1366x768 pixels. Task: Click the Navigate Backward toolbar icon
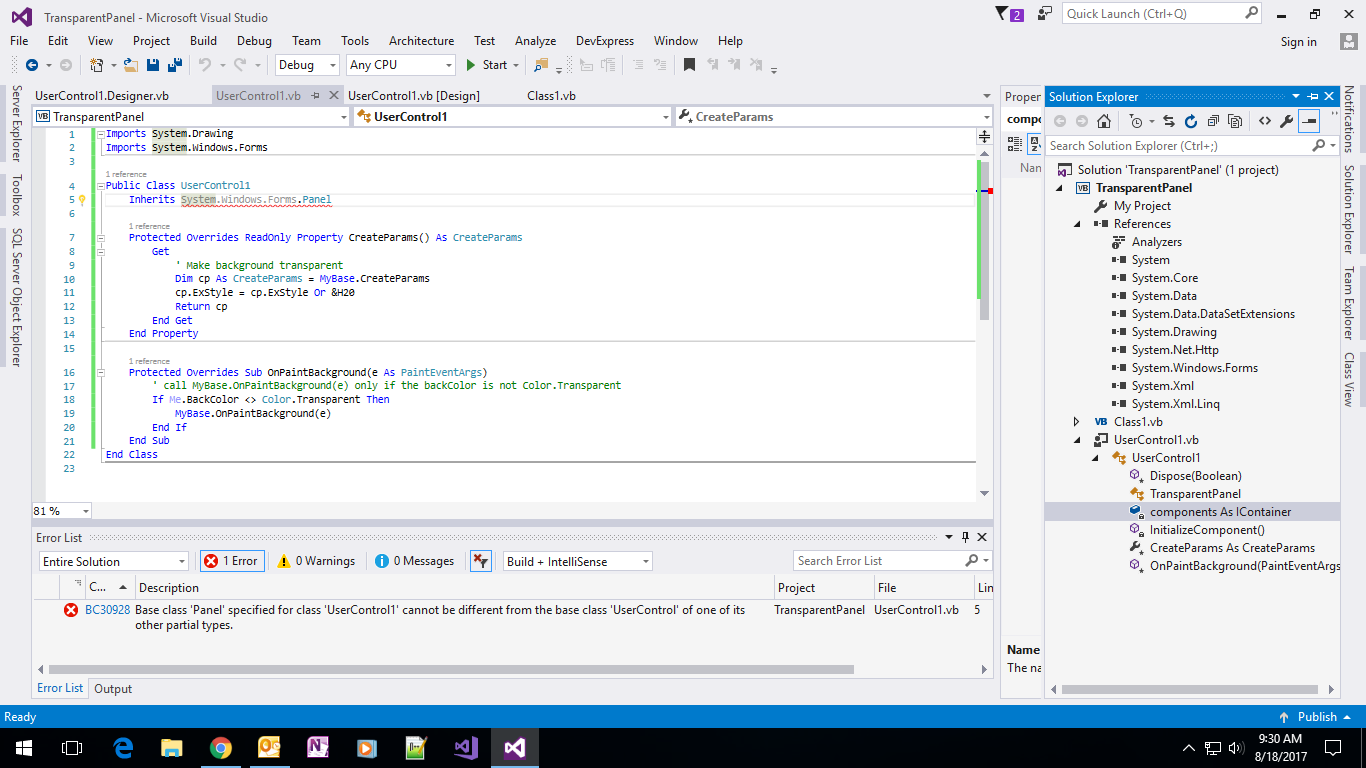coord(32,65)
